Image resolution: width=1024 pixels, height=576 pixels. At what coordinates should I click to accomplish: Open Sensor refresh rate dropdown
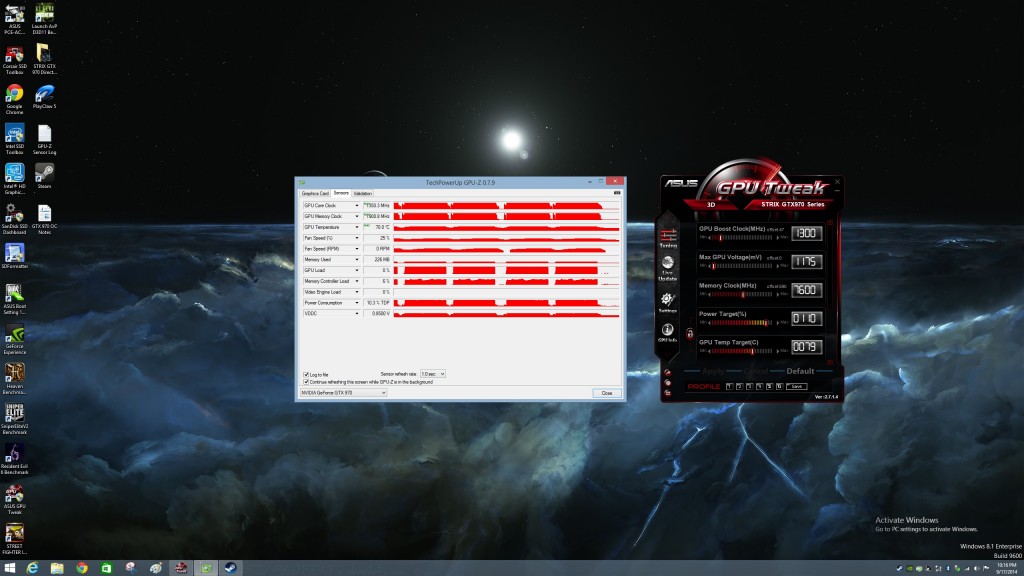click(432, 374)
